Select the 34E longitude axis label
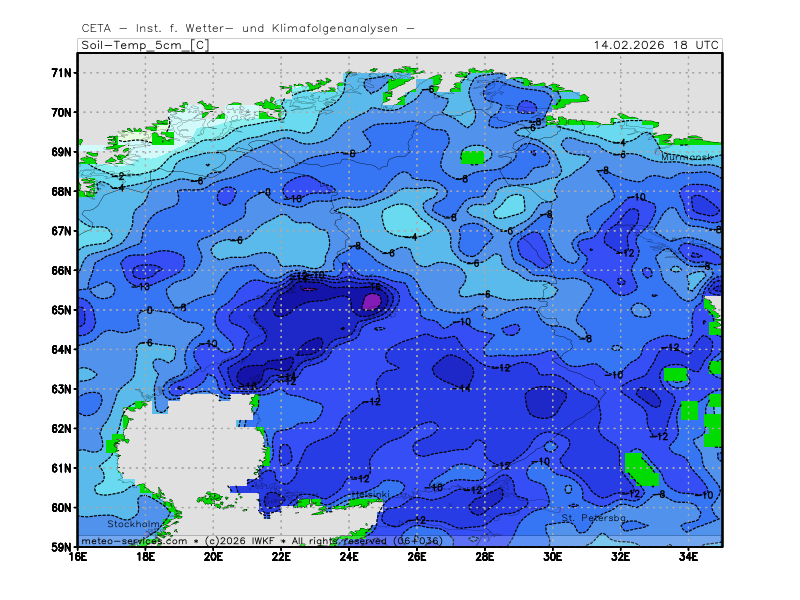The width and height of the screenshot is (800, 600). point(688,556)
